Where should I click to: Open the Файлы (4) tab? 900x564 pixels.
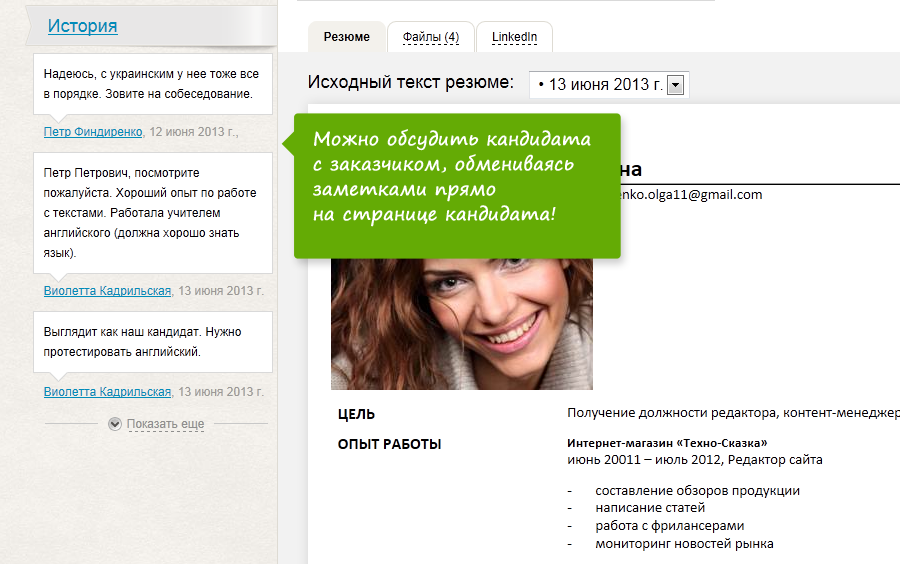pyautogui.click(x=431, y=37)
